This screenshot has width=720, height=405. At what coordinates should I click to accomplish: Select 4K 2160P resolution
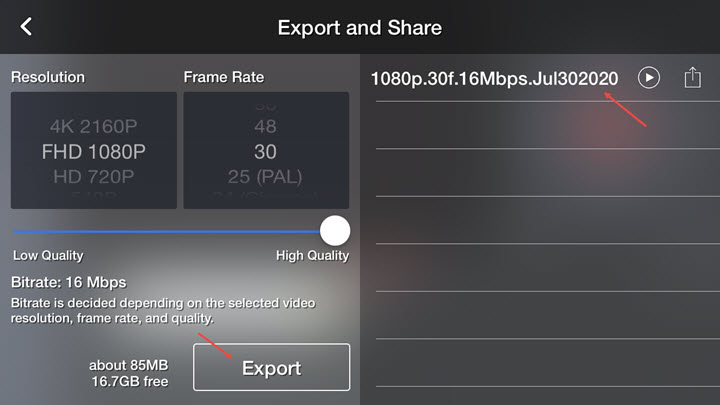94,126
